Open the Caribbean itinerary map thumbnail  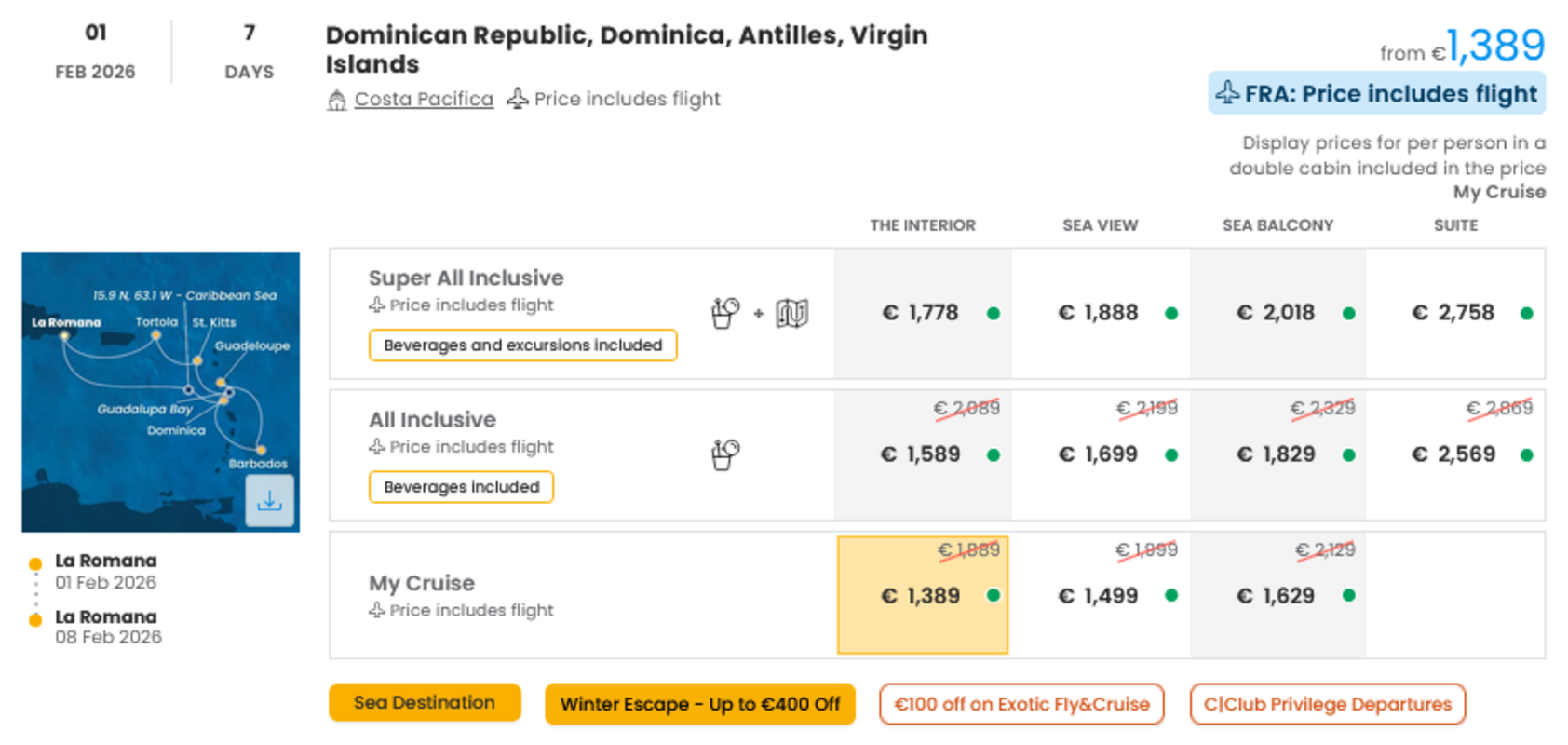click(160, 392)
